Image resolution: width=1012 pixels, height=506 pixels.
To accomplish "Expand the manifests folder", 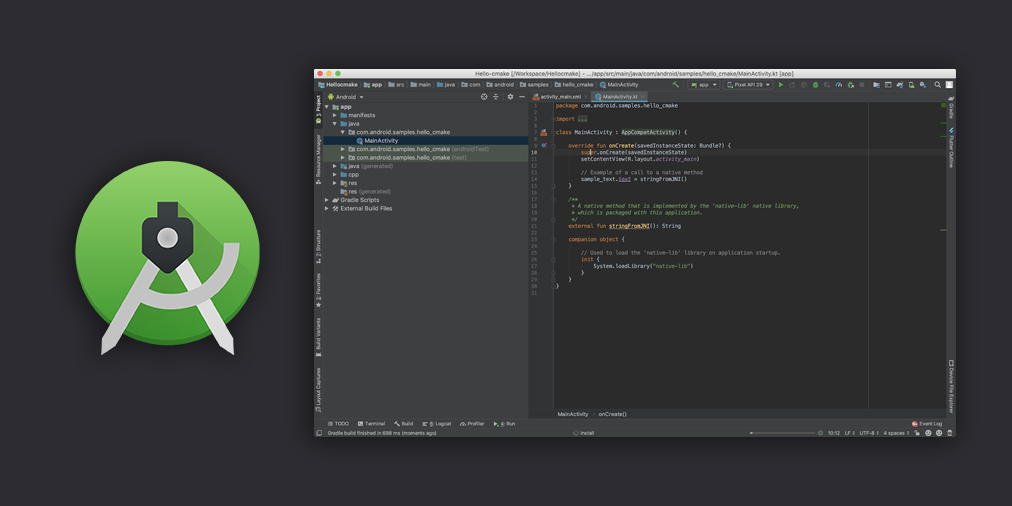I will coord(335,115).
